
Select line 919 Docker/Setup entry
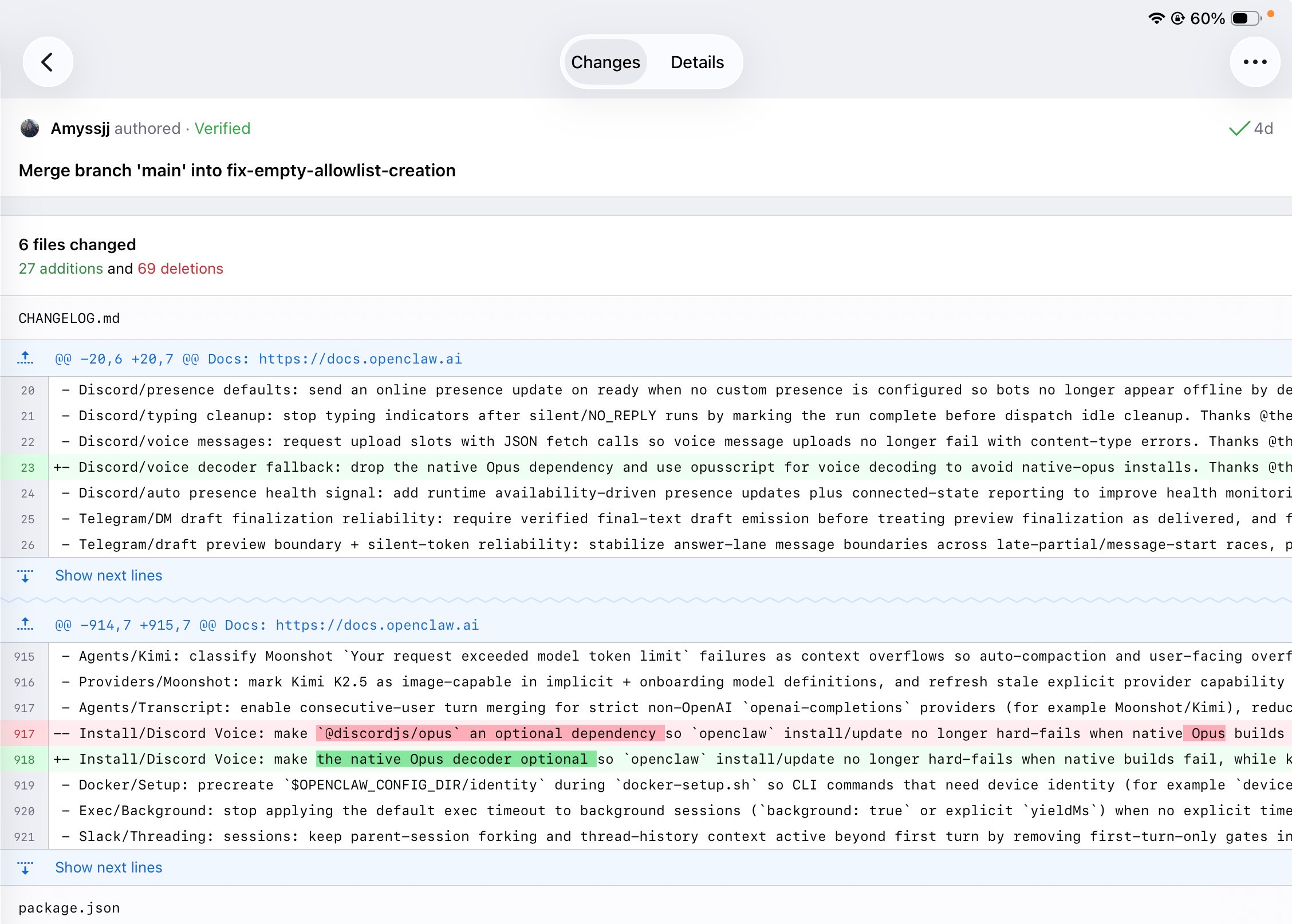tap(646, 785)
